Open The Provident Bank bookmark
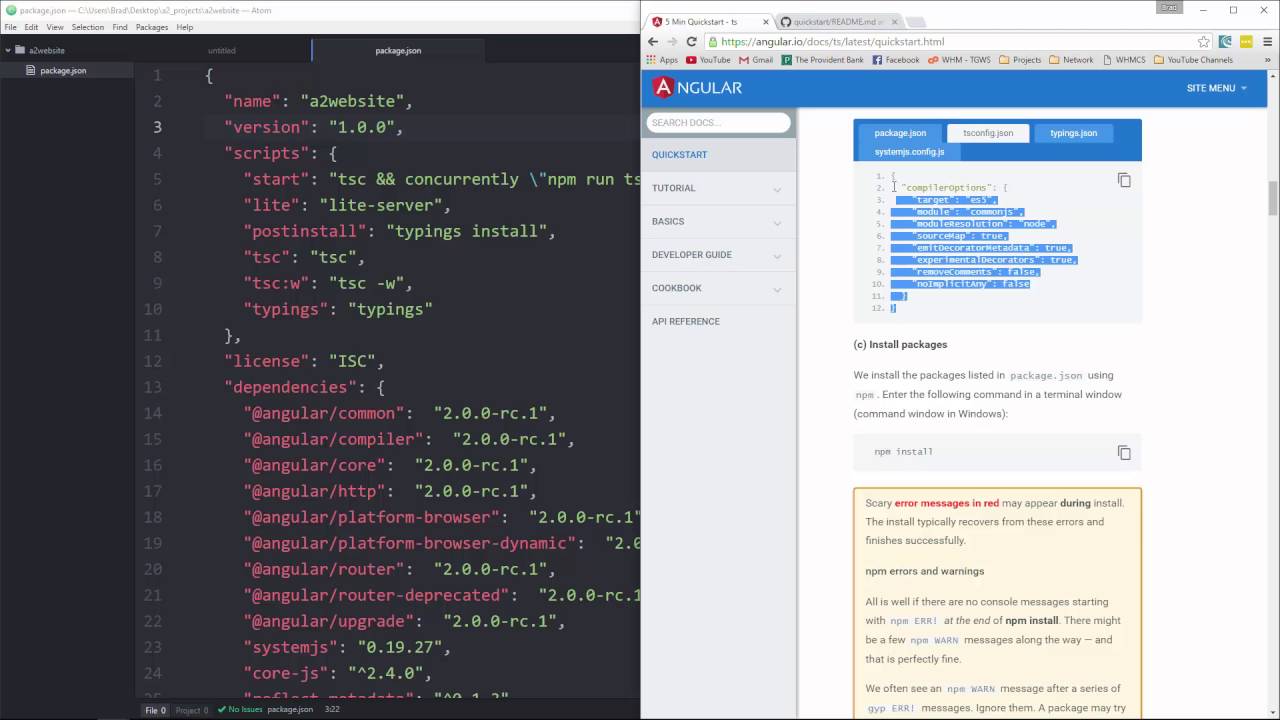 [823, 60]
